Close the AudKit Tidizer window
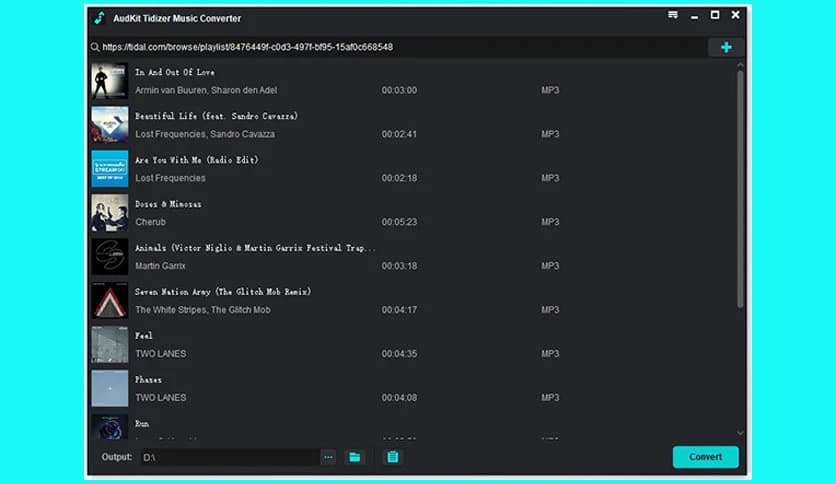This screenshot has height=484, width=836. point(735,15)
